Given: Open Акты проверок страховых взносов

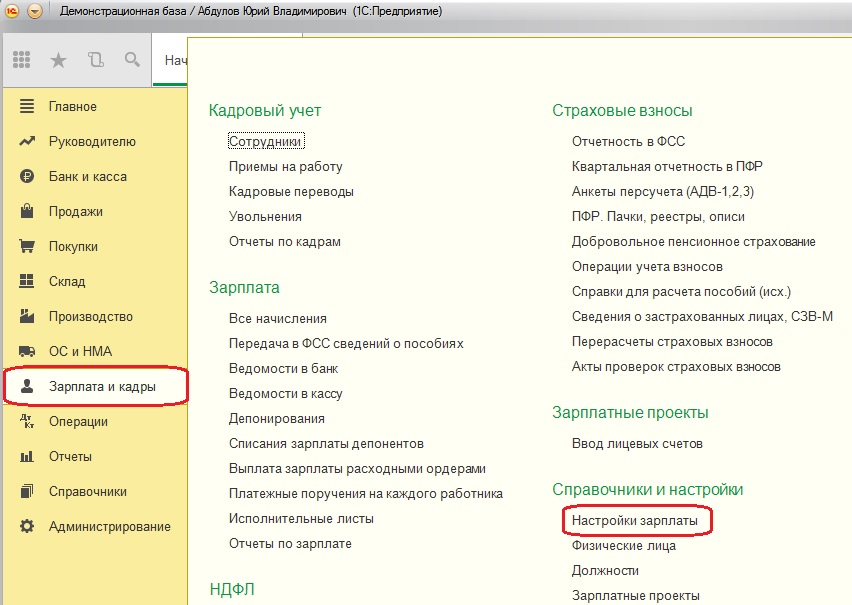Looking at the screenshot, I should coord(676,366).
